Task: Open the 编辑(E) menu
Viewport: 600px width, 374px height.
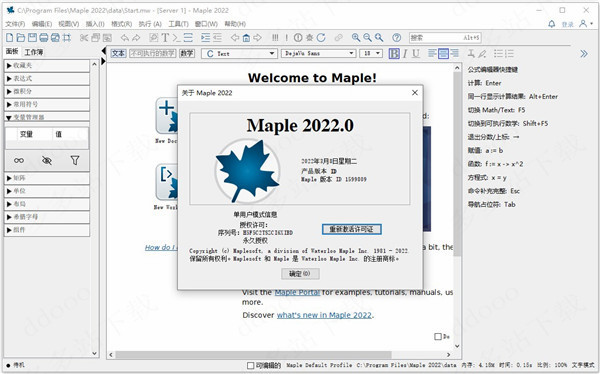Action: [x=42, y=24]
